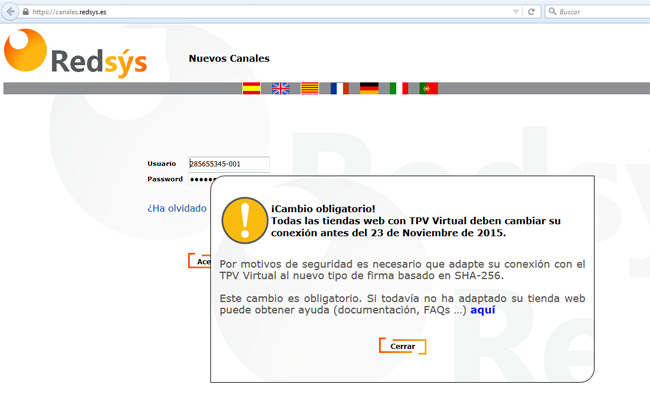Select the French flag language
This screenshot has width=650, height=413.
[340, 88]
